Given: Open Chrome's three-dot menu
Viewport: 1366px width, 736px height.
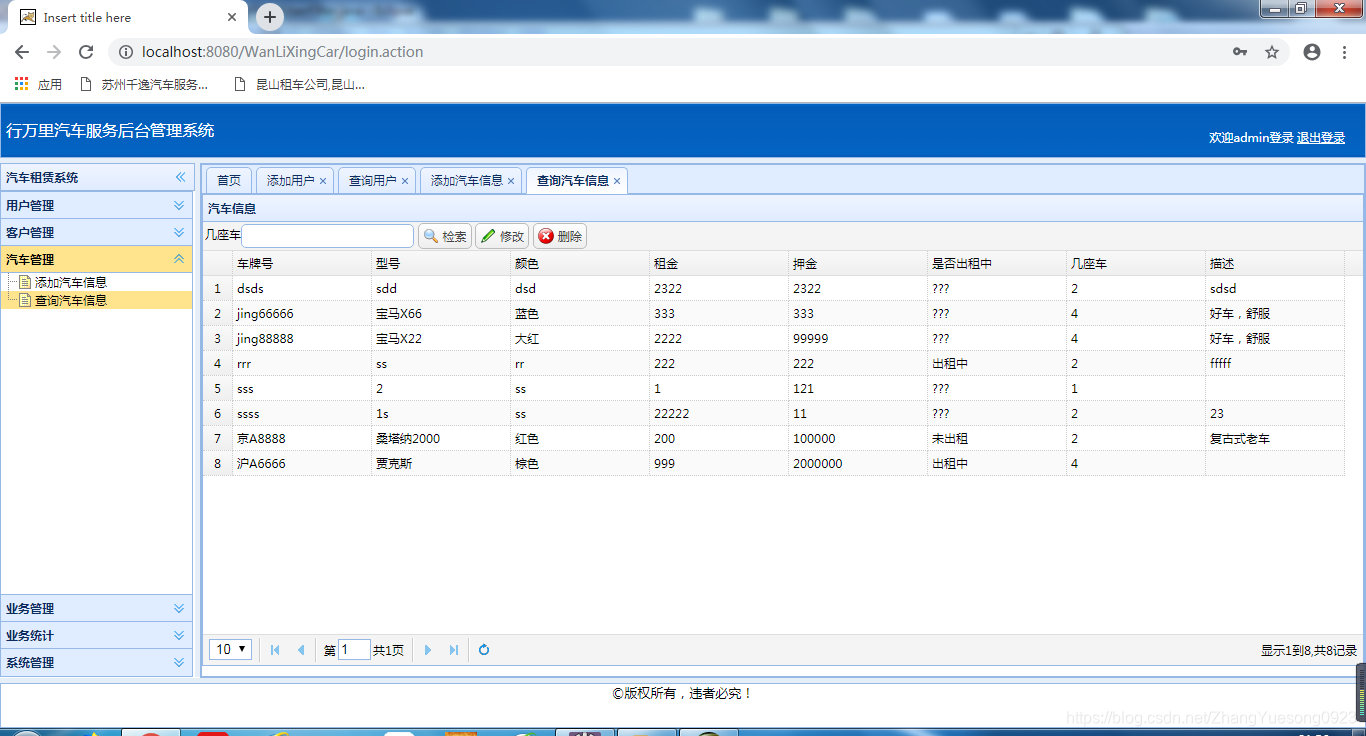Looking at the screenshot, I should pos(1344,52).
